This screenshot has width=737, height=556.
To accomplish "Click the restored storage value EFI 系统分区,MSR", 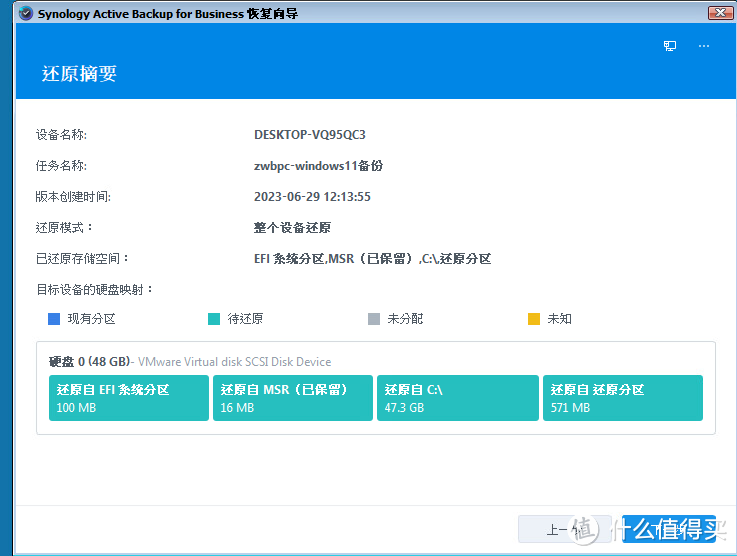I will [373, 258].
